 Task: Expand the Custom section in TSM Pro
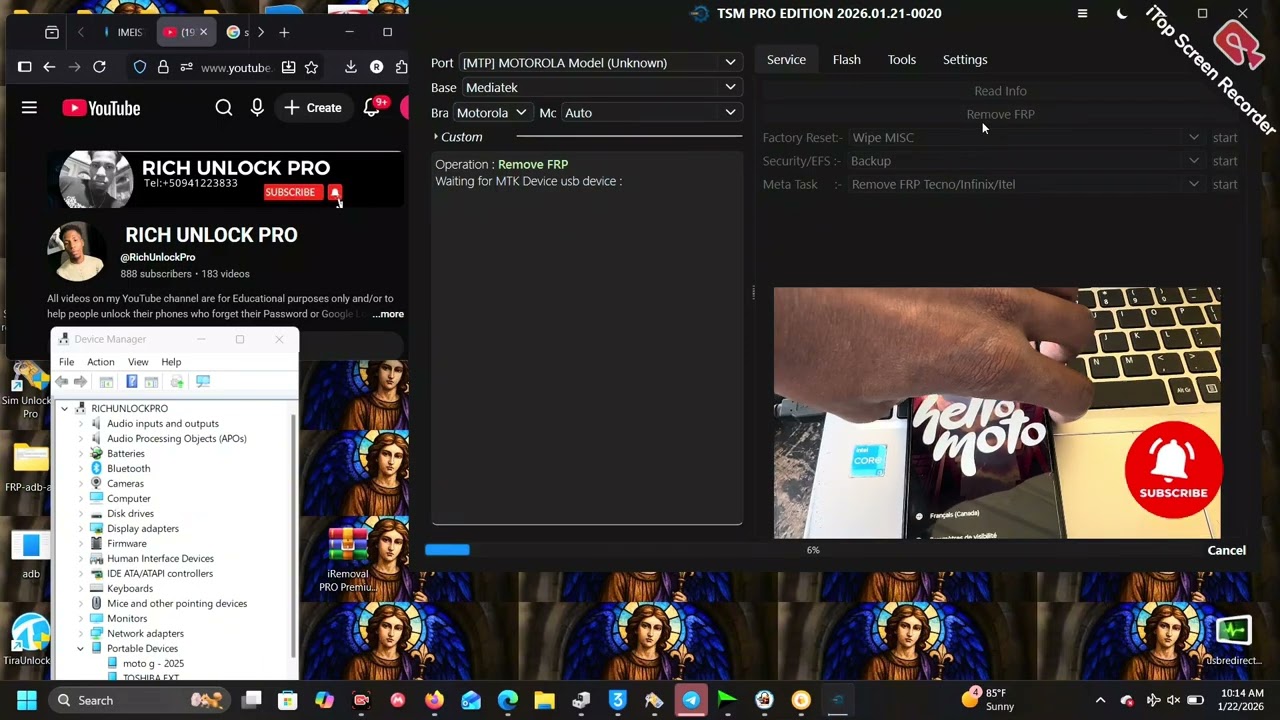(x=458, y=137)
